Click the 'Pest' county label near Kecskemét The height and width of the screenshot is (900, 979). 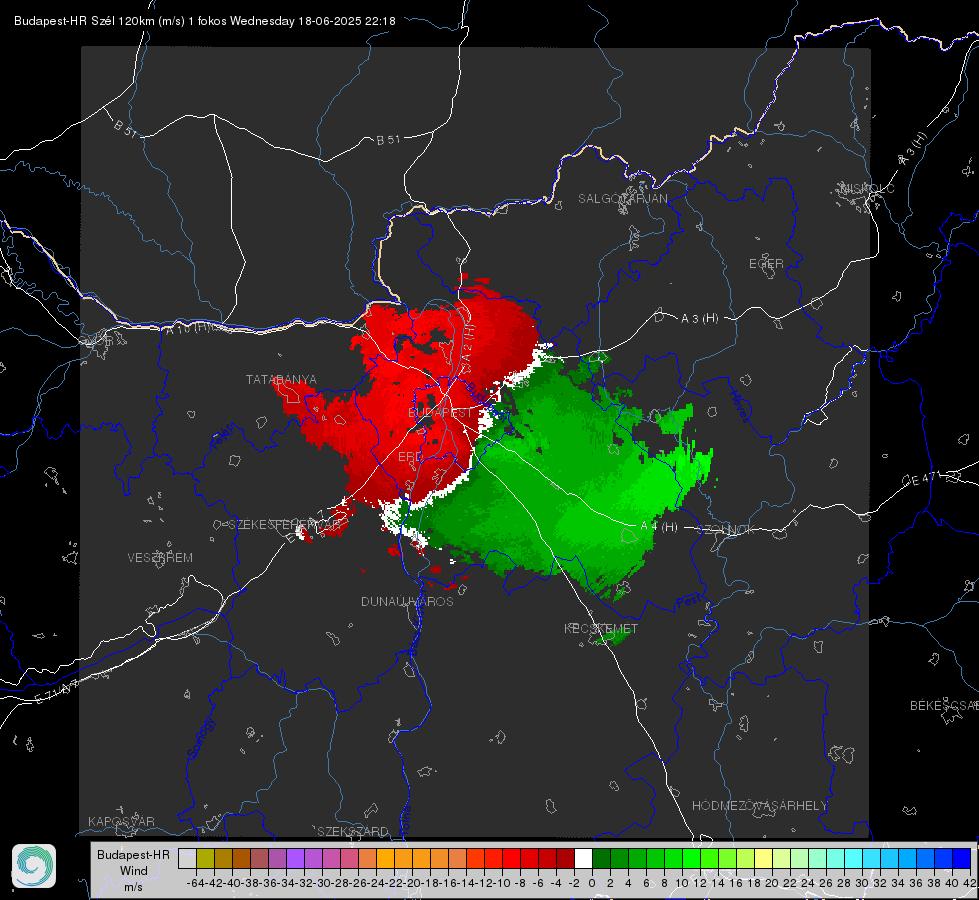(x=689, y=602)
